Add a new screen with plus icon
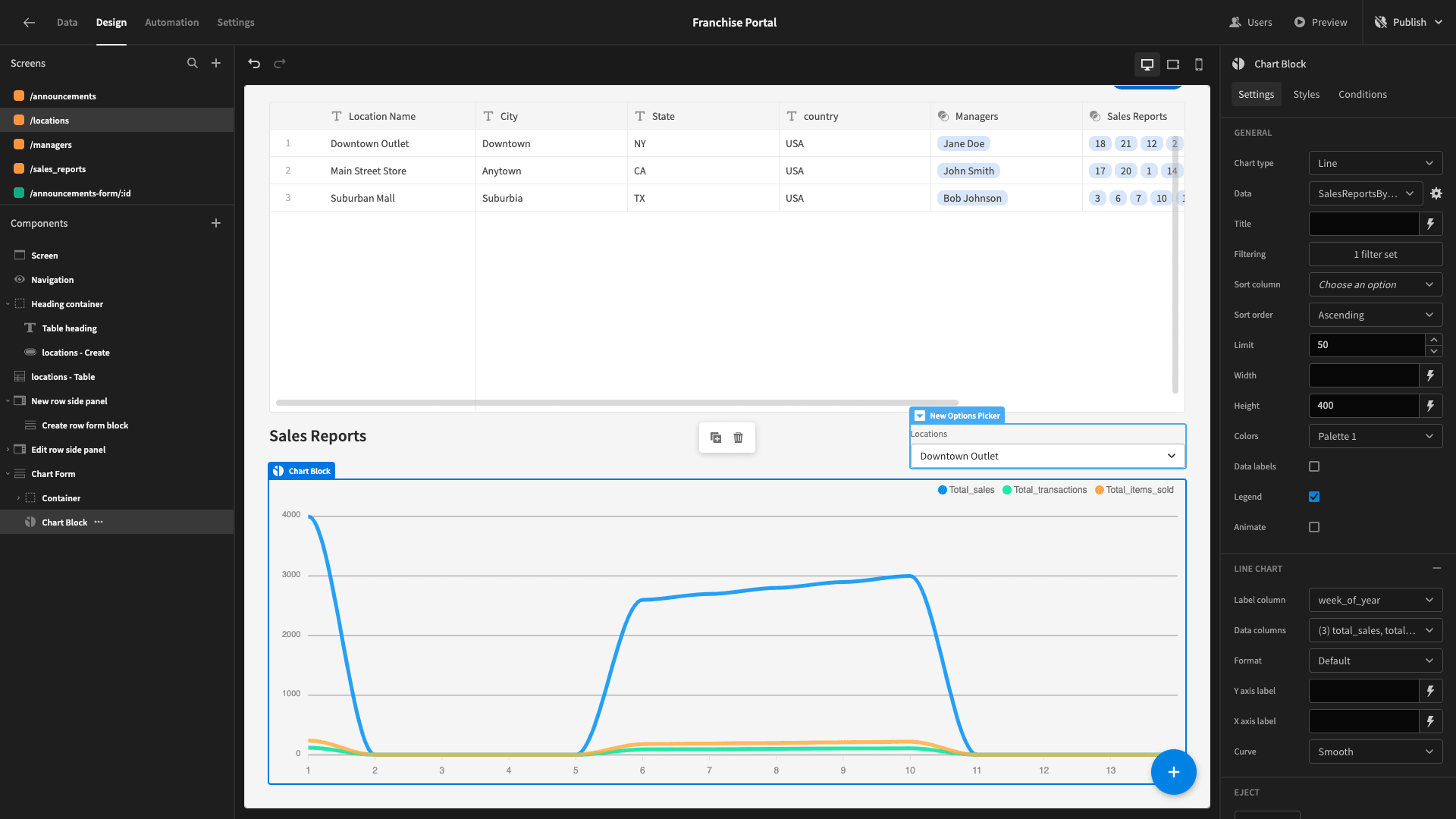Screen dimensions: 1456x819 [216, 63]
